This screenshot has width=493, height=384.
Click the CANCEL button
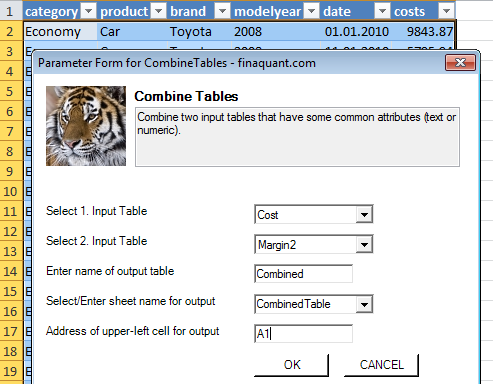381,365
